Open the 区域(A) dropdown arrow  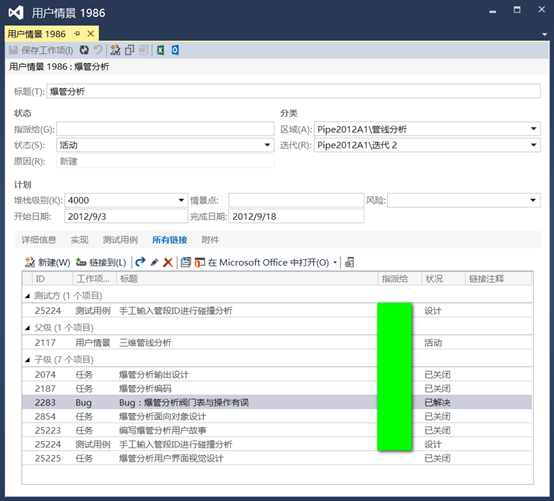click(x=534, y=129)
